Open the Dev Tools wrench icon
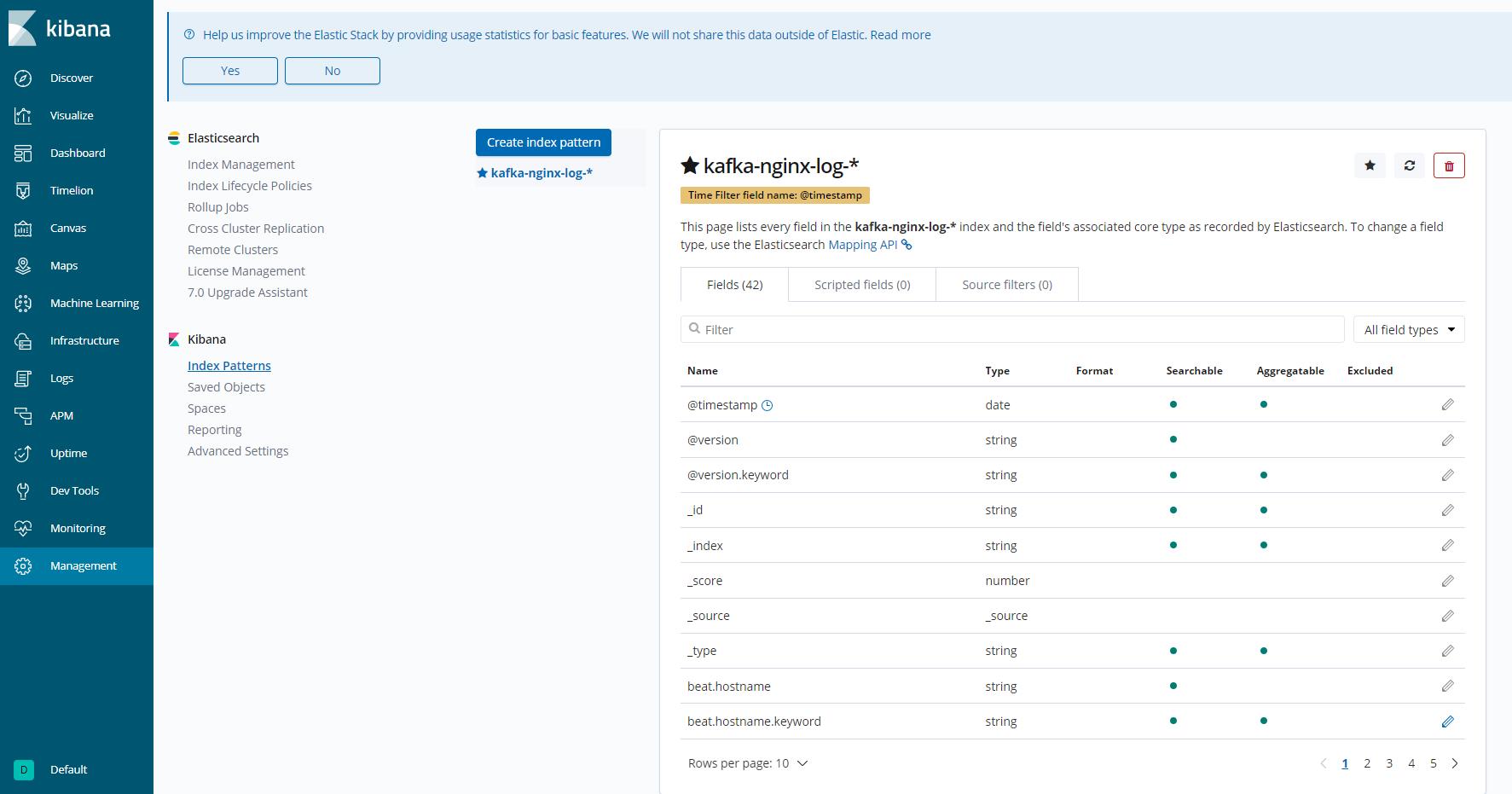 tap(23, 490)
